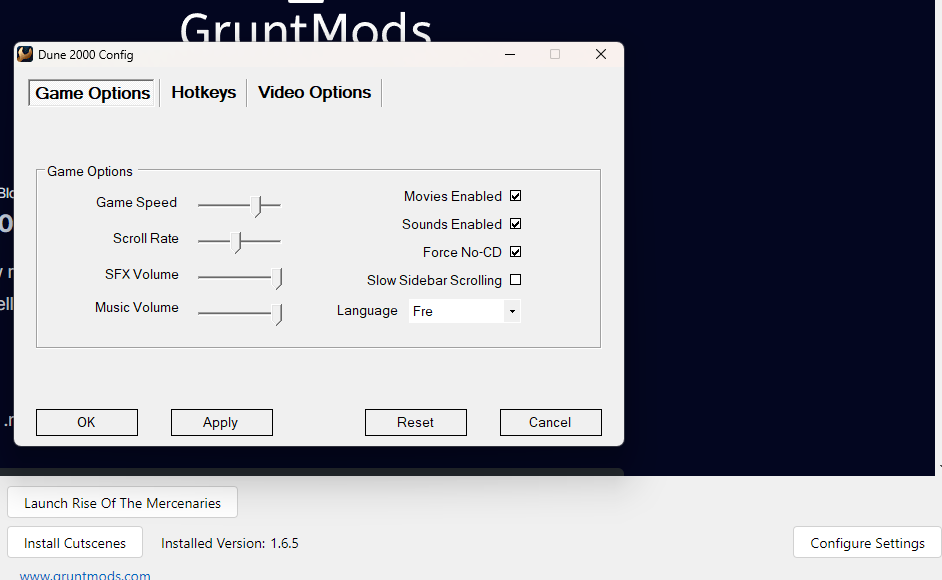This screenshot has width=942, height=580.
Task: Close the Dune 2000 Config window
Action: (600, 54)
